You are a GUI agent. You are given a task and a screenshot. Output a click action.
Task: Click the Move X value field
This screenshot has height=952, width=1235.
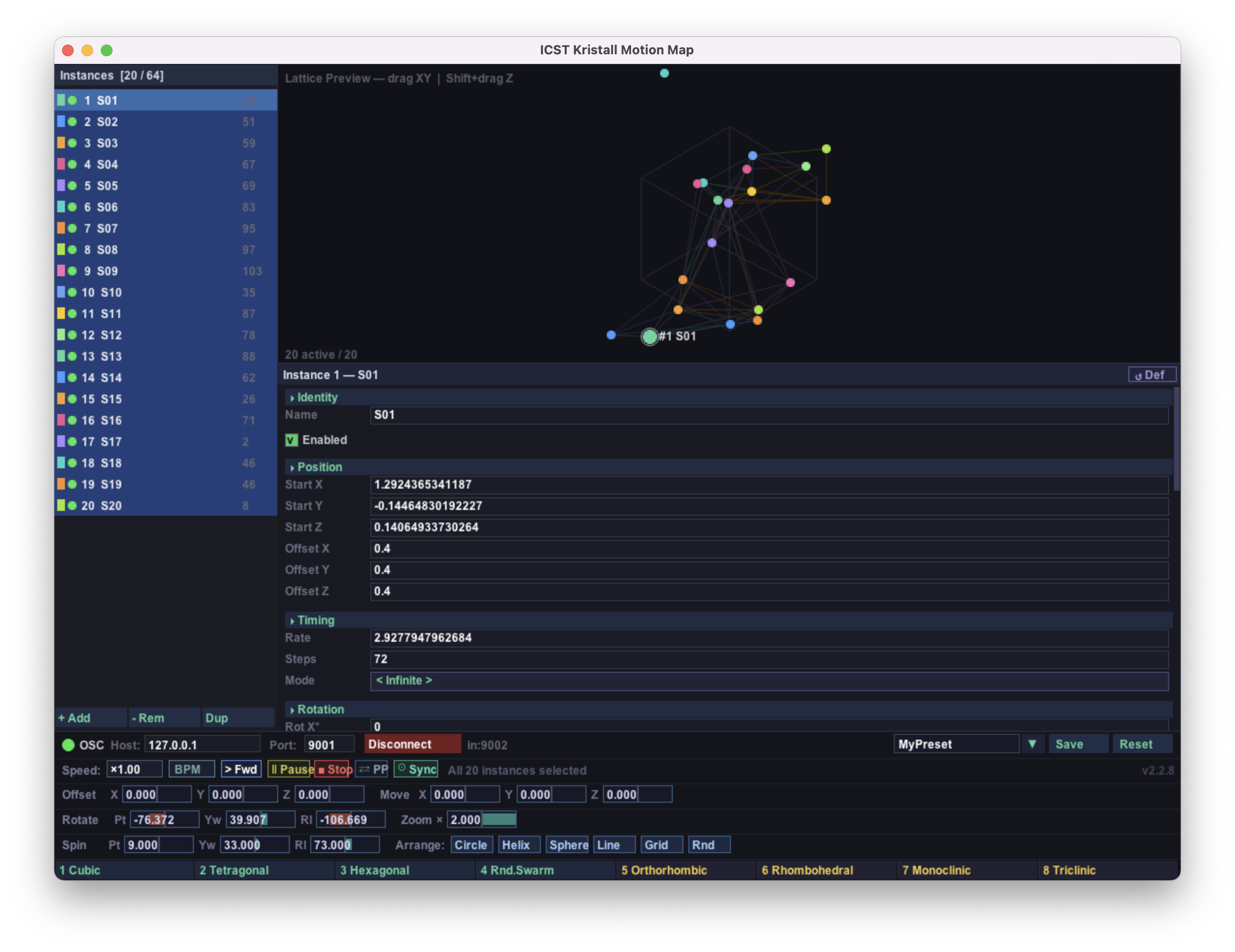point(465,794)
